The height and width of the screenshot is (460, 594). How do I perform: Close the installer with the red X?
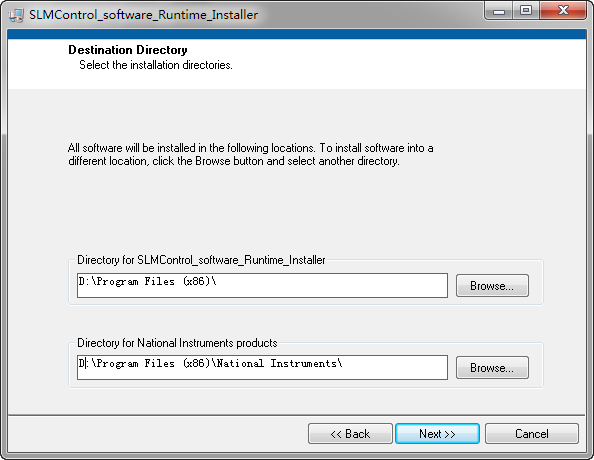click(563, 11)
